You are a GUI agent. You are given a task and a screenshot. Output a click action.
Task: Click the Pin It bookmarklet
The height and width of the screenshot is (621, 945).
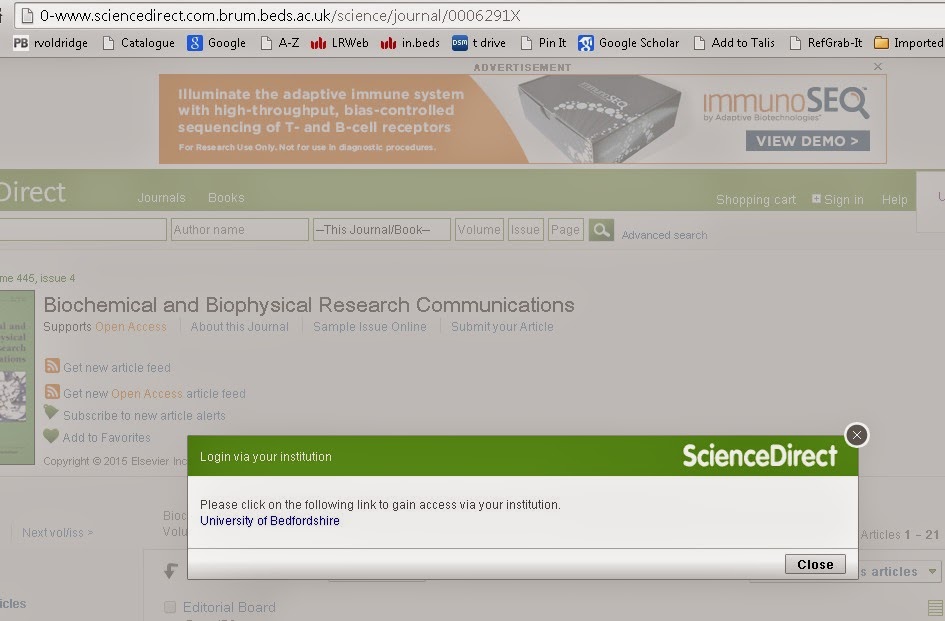[543, 43]
